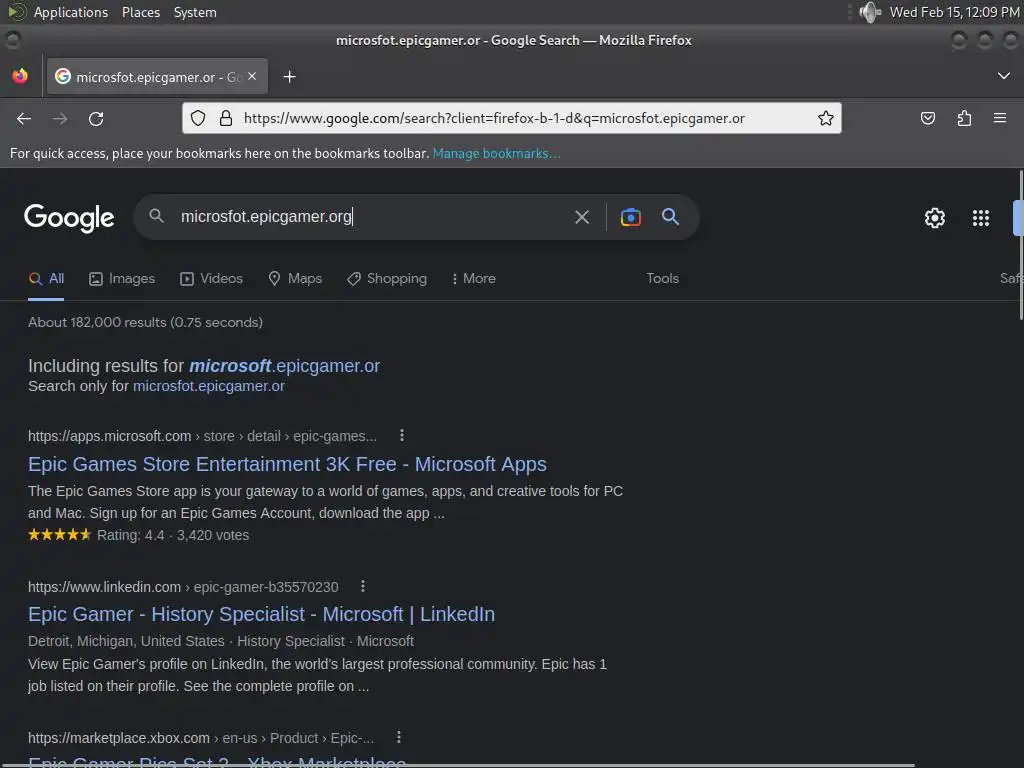Open options for the LinkedIn result
1024x768 pixels.
[362, 586]
